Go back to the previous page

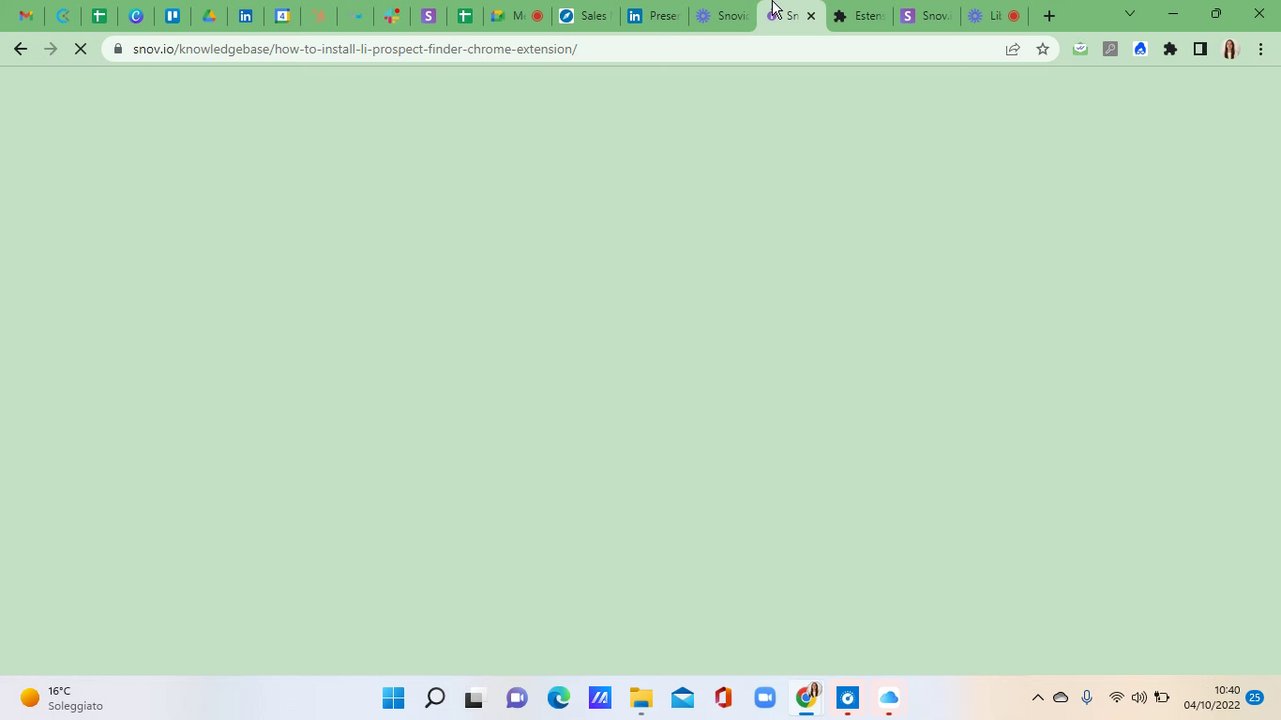pos(20,48)
